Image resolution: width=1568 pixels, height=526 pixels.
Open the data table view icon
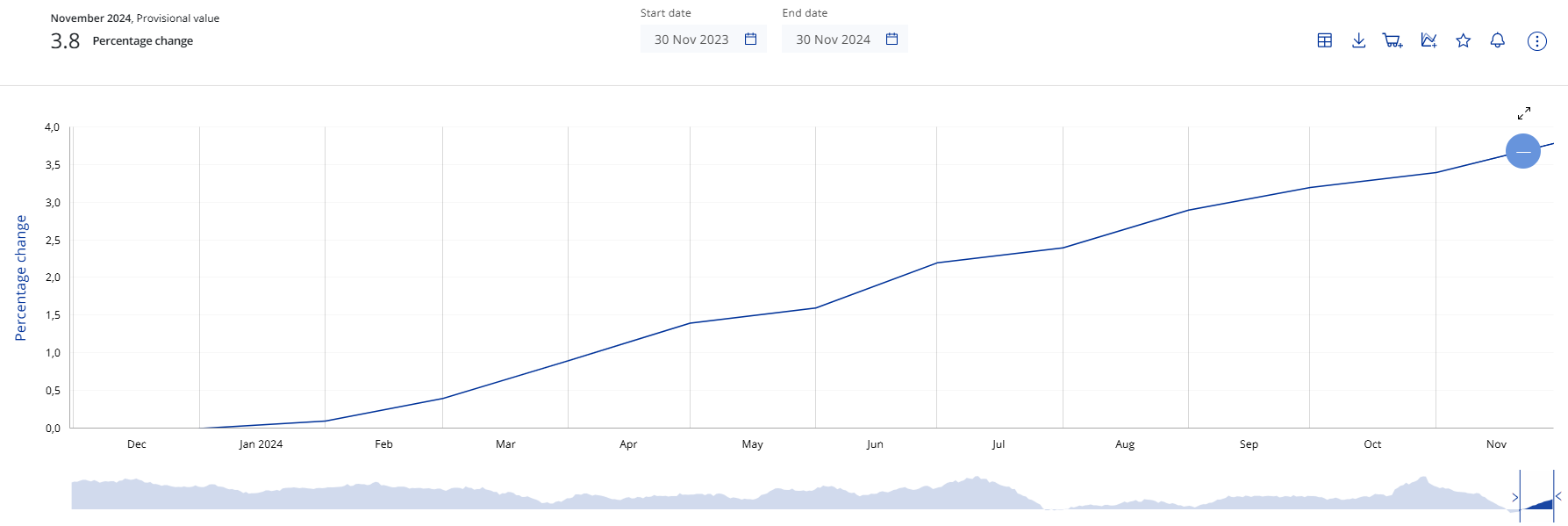click(x=1325, y=40)
